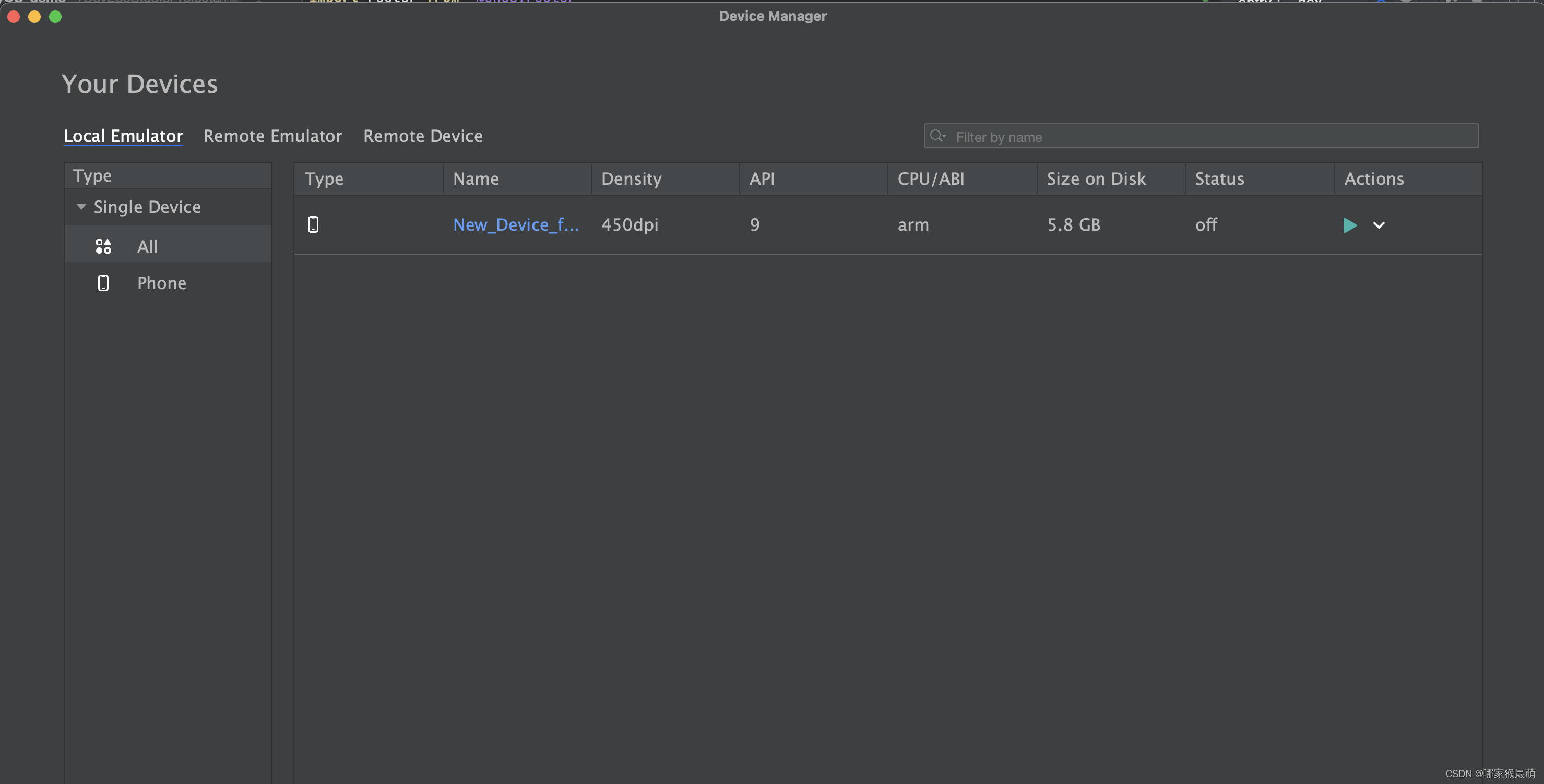This screenshot has height=784, width=1544.
Task: Select the All filter in the sidebar
Action: [147, 246]
